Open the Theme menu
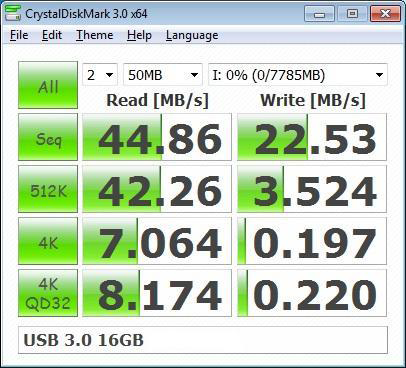Viewport: 406px width, 368px height. pos(95,35)
